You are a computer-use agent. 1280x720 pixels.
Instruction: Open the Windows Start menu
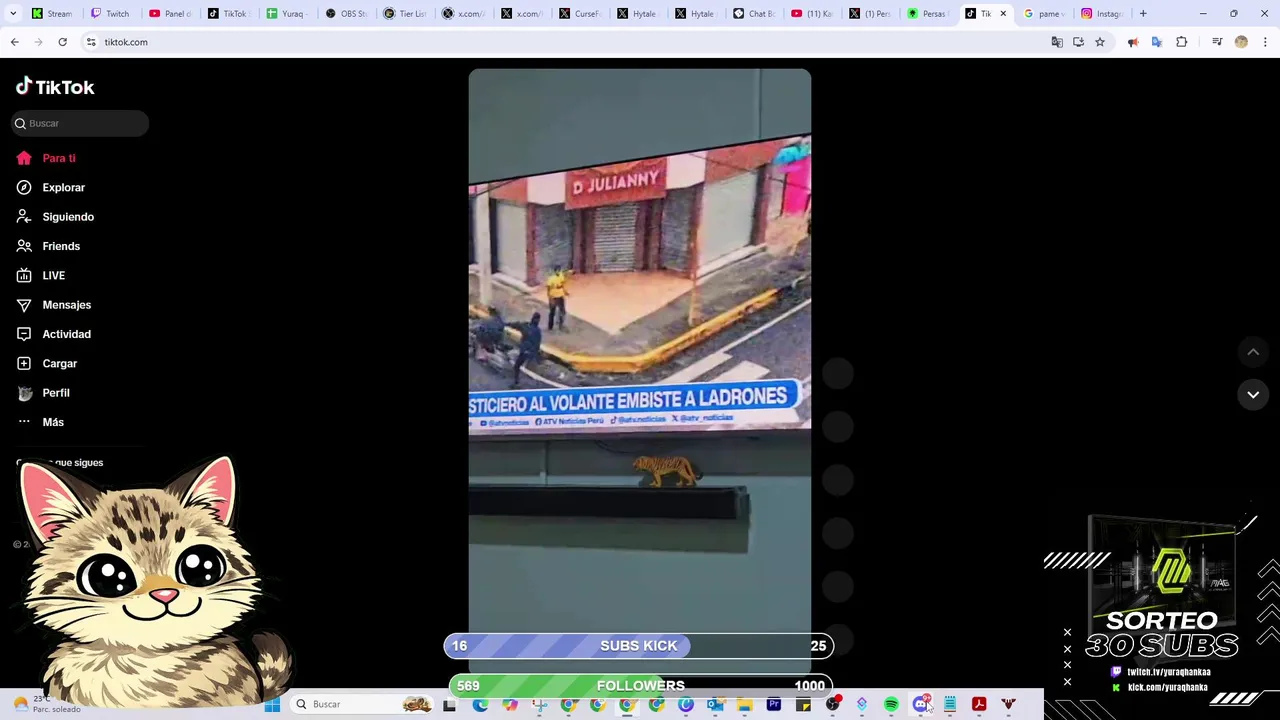point(272,704)
